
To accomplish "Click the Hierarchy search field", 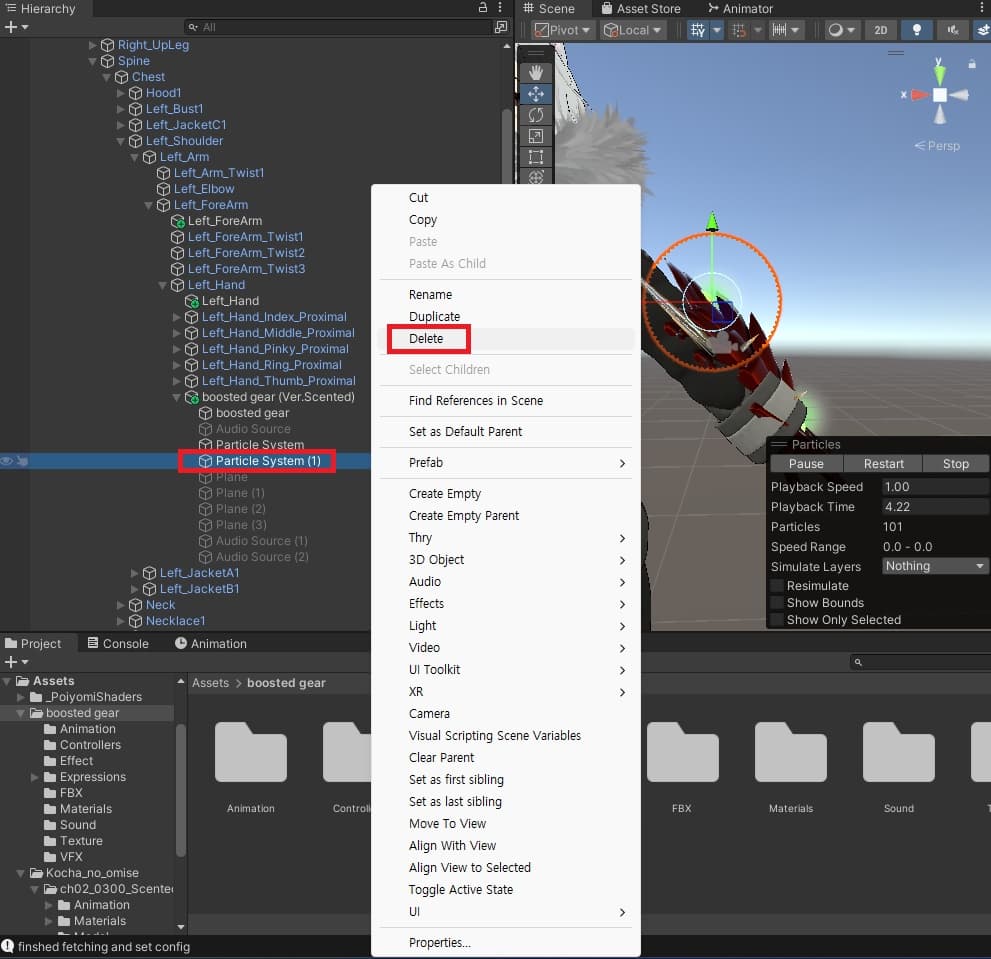I will [340, 27].
